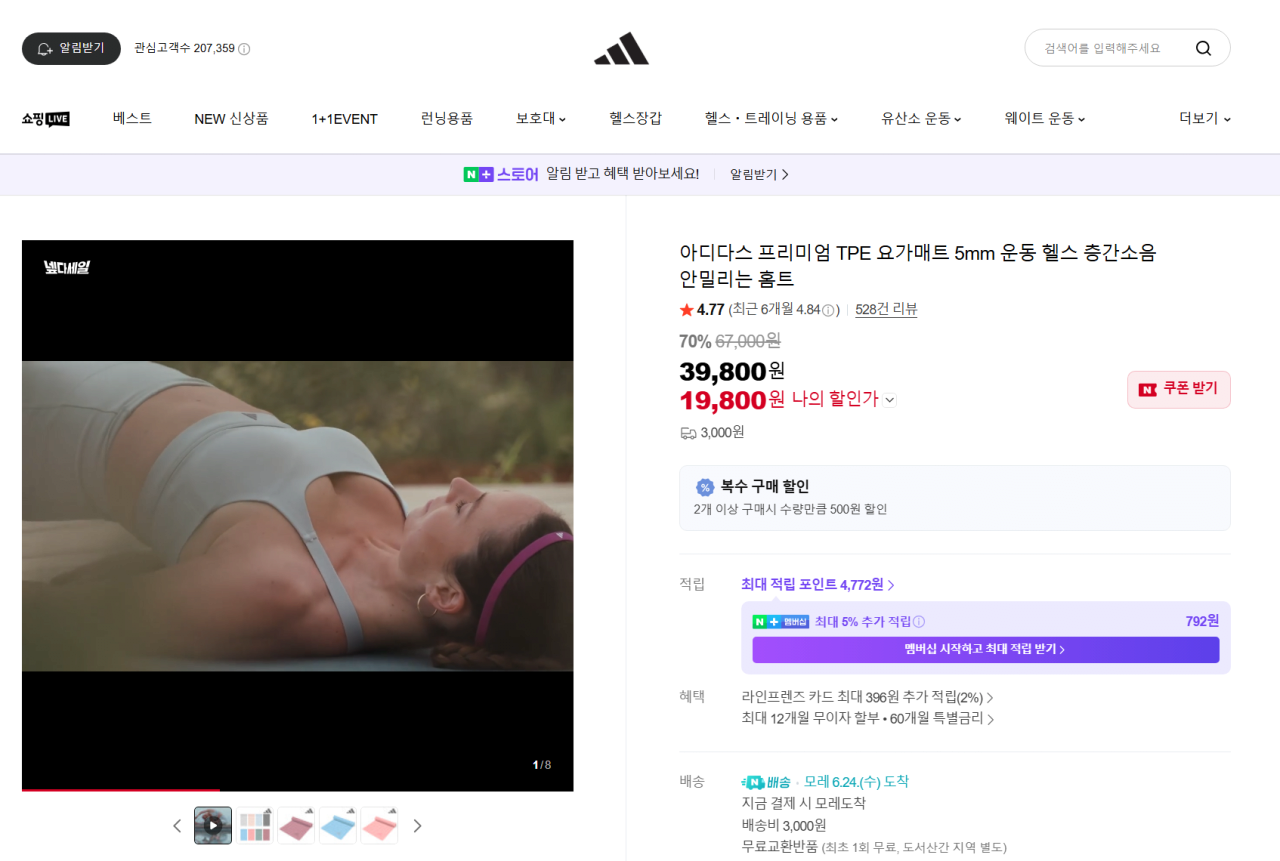Click the N배송 delivery badge
Viewport: 1280px width, 861px height.
coord(766,782)
